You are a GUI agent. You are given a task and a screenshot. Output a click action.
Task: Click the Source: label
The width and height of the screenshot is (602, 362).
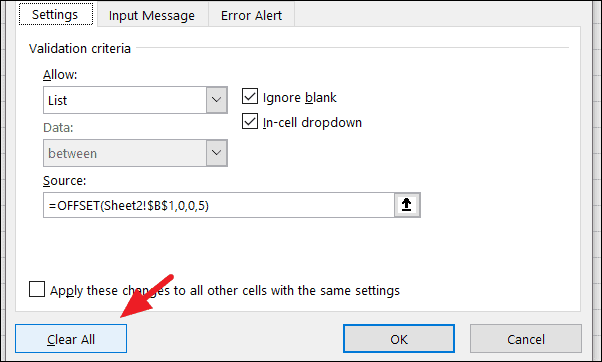(x=64, y=180)
